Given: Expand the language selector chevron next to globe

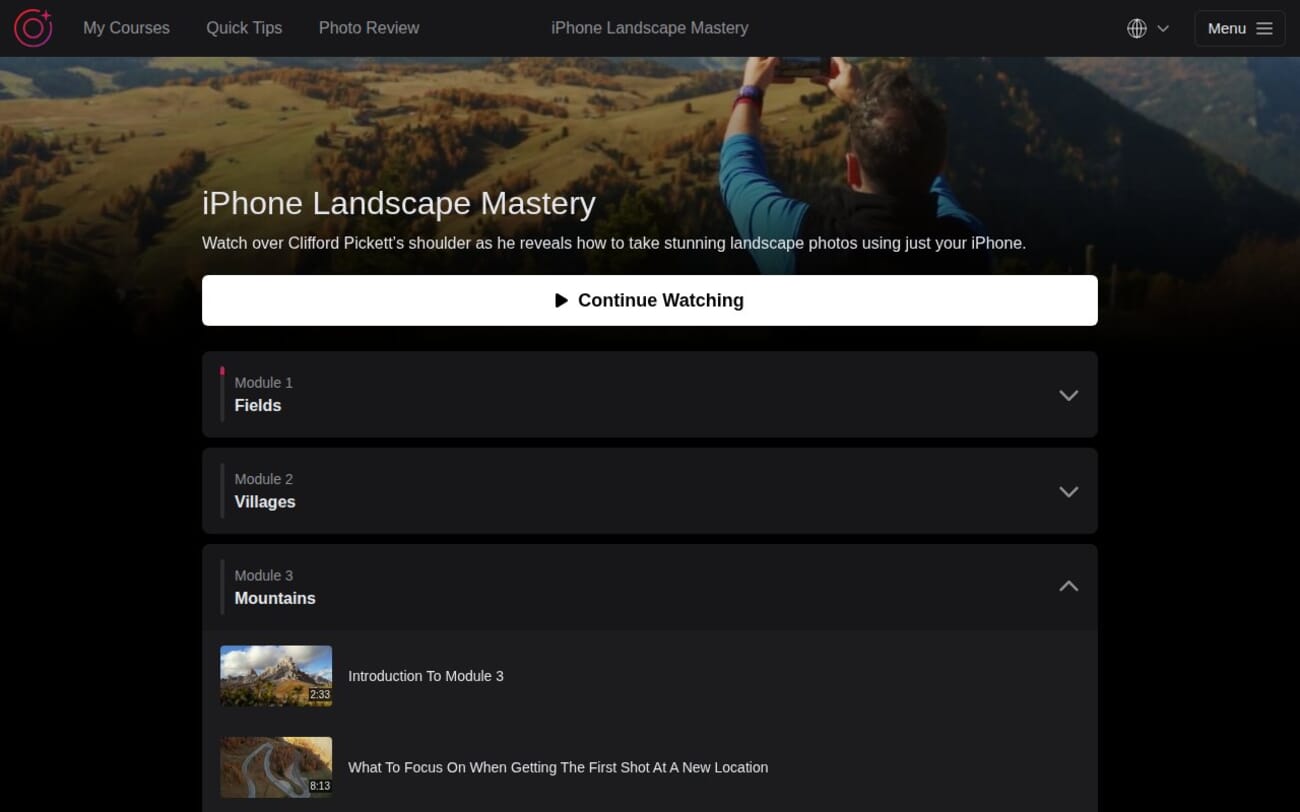Looking at the screenshot, I should (1163, 28).
